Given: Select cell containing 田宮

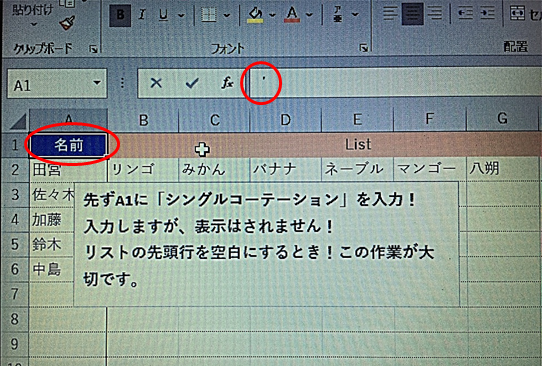Looking at the screenshot, I should point(68,170).
